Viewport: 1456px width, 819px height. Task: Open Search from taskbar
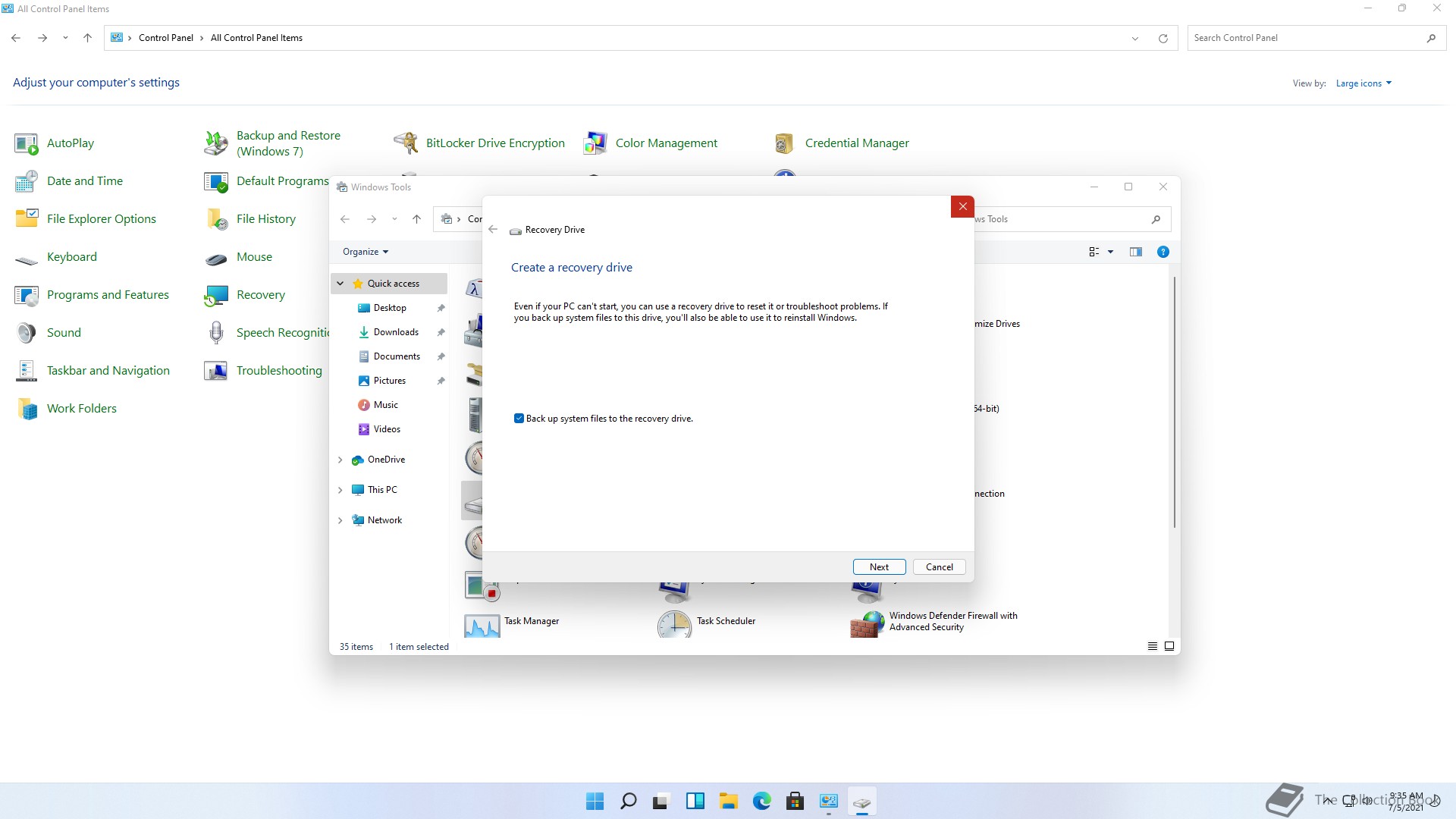(x=628, y=801)
